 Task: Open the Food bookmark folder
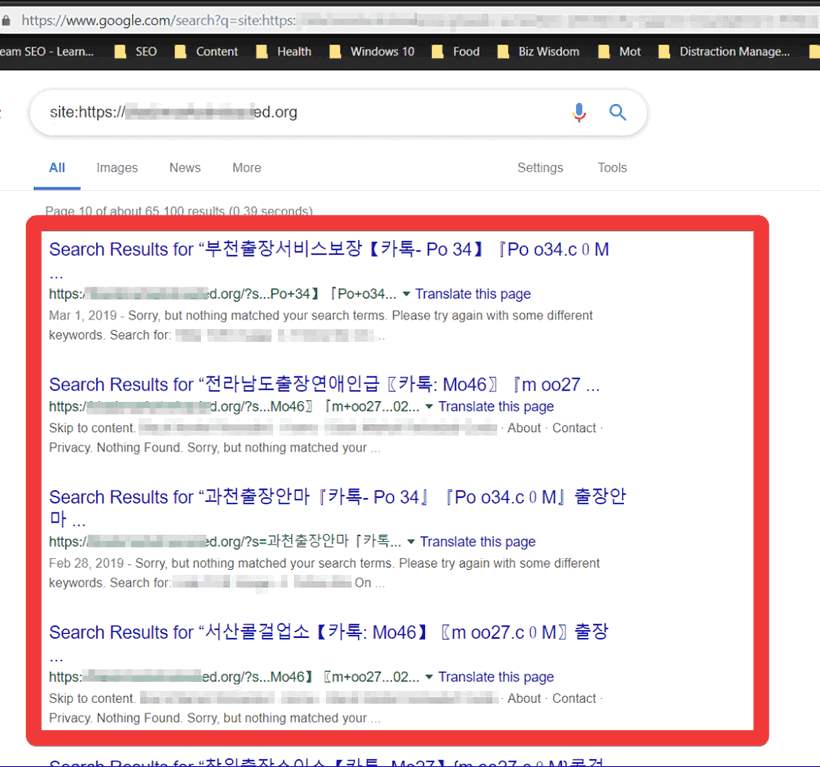(455, 52)
